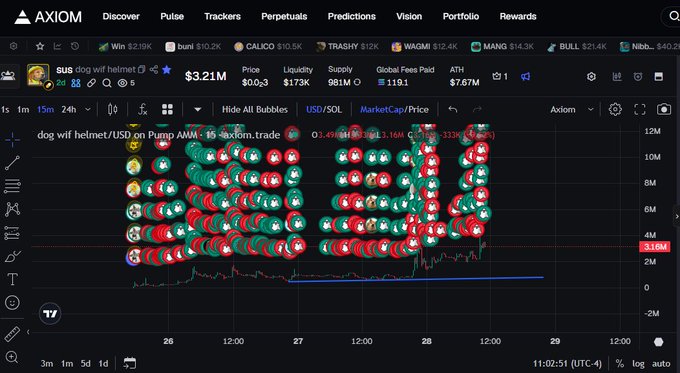Open the MANG $14.3K ticker

pyautogui.click(x=502, y=46)
